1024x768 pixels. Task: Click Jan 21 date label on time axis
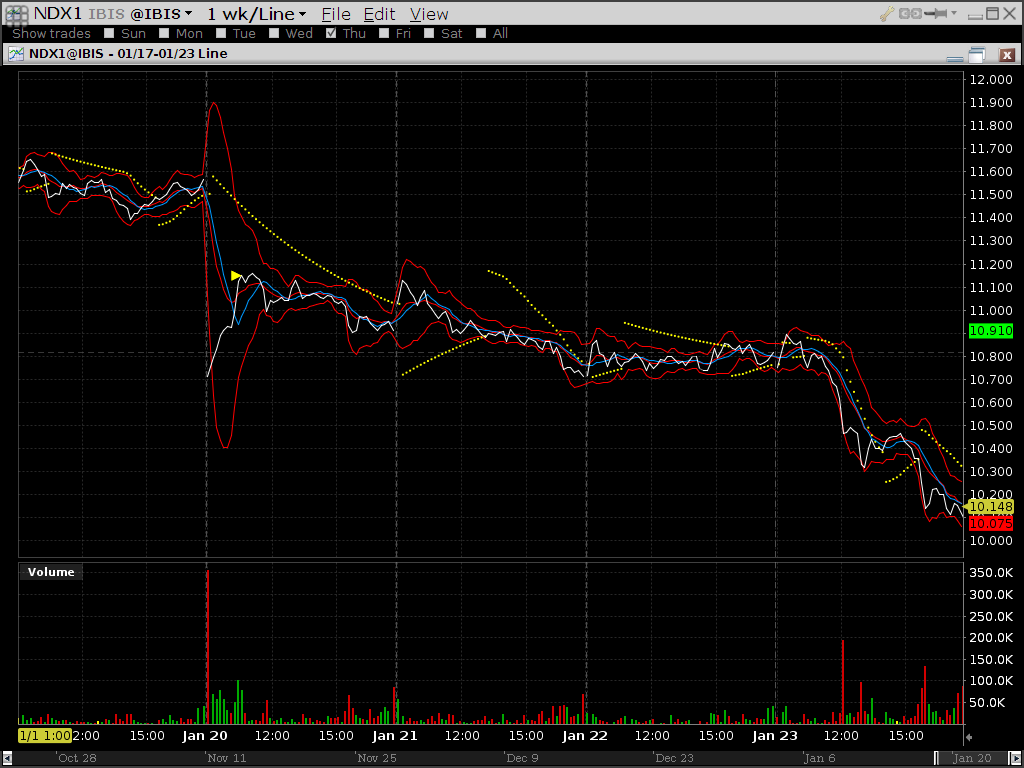coord(394,736)
